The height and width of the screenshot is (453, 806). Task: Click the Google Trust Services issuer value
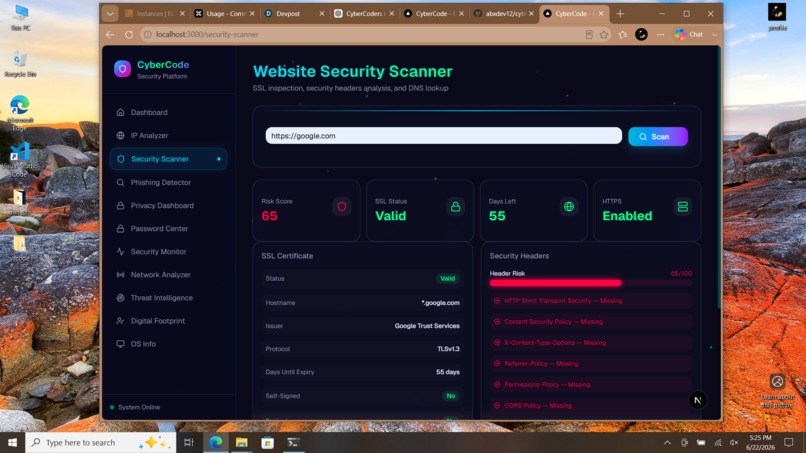(427, 326)
